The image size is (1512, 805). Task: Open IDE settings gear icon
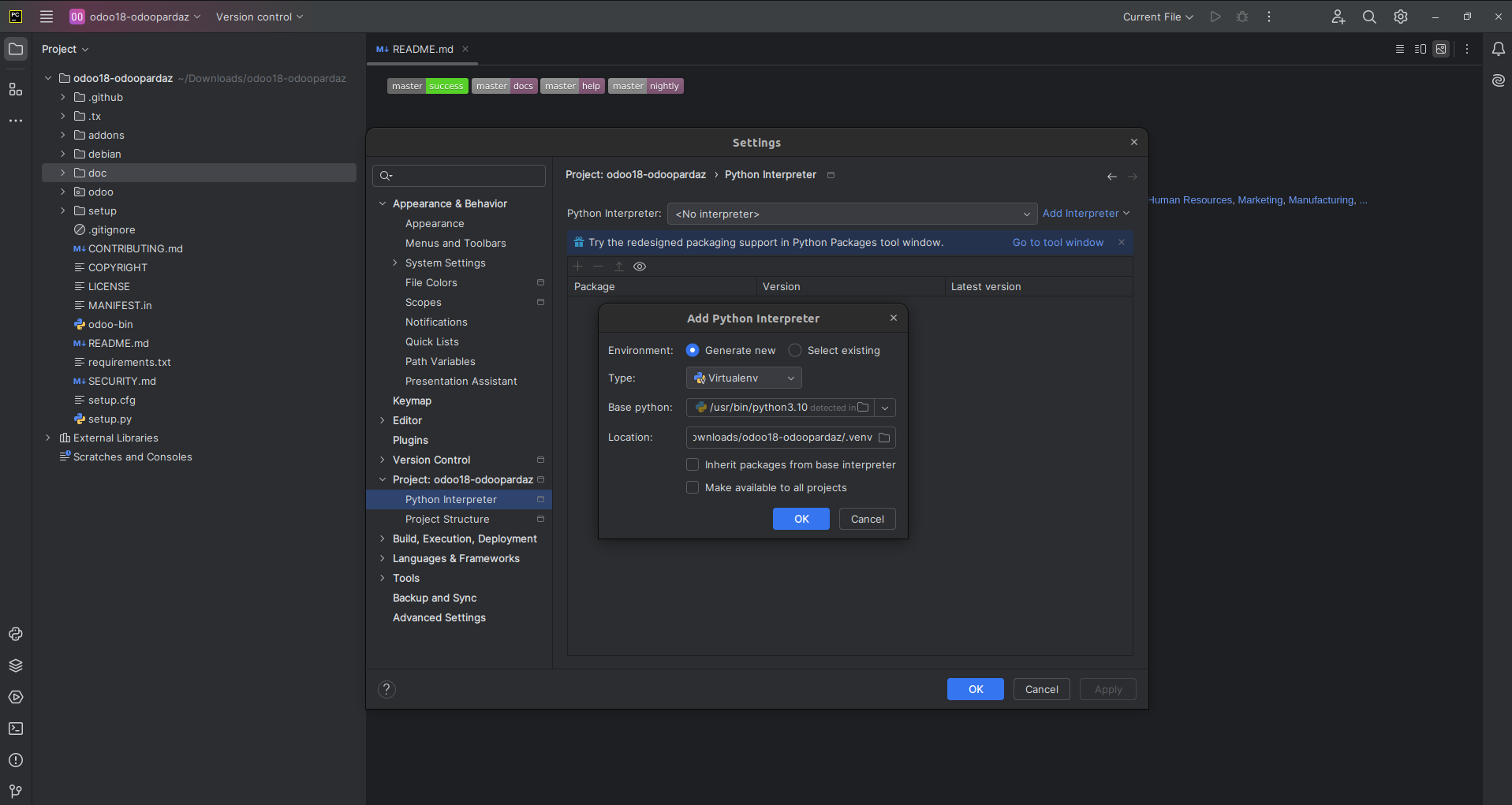tap(1401, 17)
